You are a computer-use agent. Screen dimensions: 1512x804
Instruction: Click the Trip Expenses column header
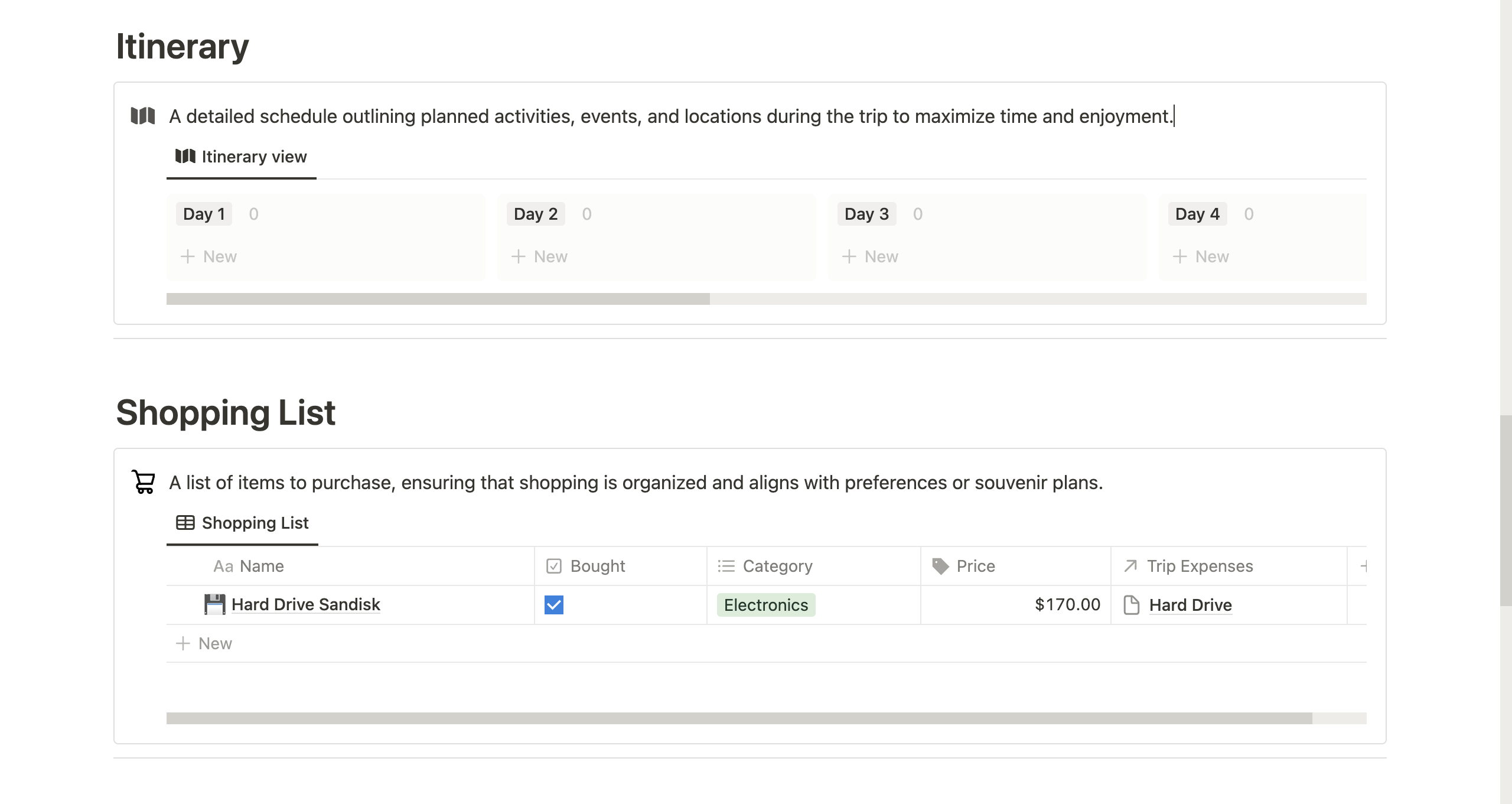[x=1229, y=566]
